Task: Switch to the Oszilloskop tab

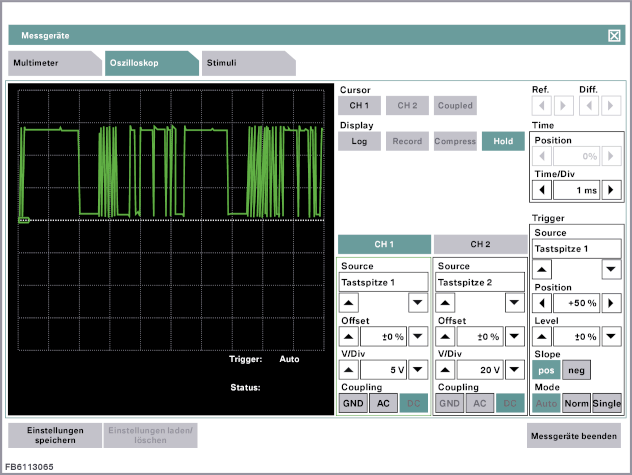Action: pyautogui.click(x=152, y=63)
